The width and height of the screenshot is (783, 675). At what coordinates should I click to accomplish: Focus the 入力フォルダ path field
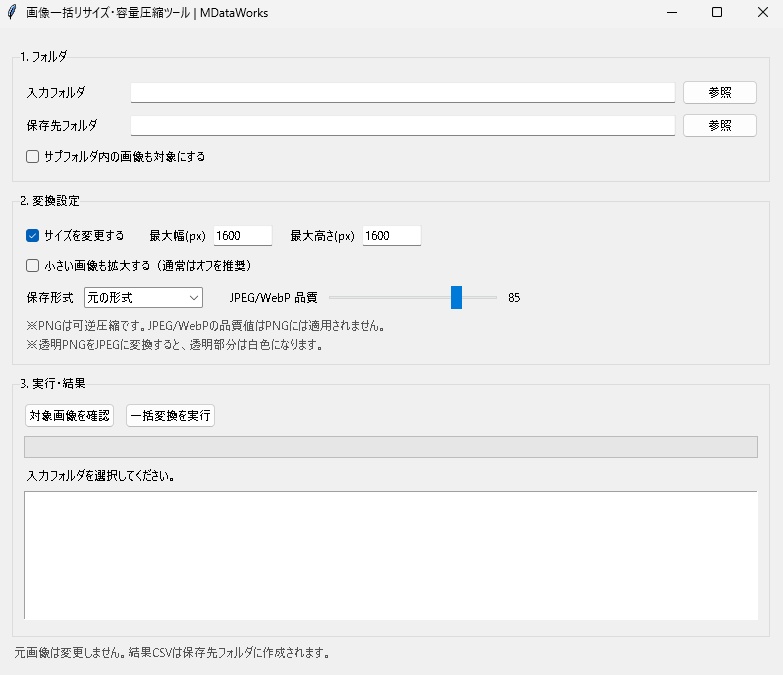tap(402, 93)
